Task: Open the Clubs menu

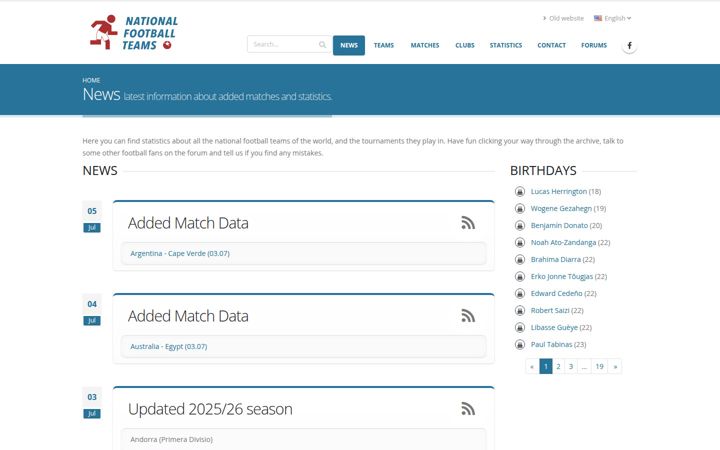Action: [x=465, y=45]
